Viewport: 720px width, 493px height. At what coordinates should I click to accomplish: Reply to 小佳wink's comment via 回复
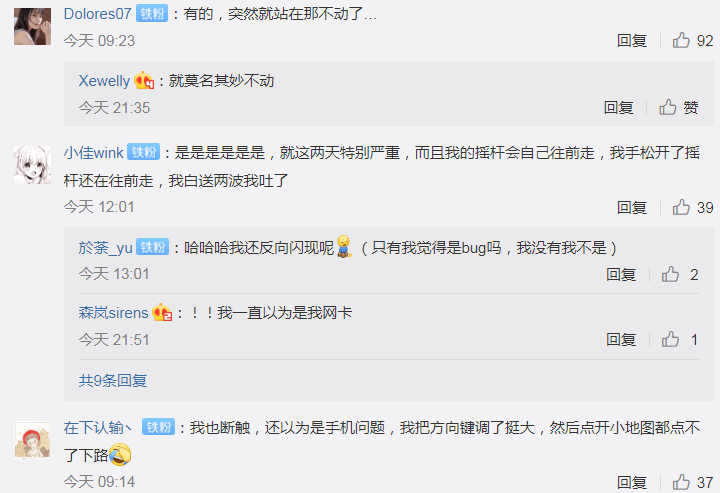(631, 207)
